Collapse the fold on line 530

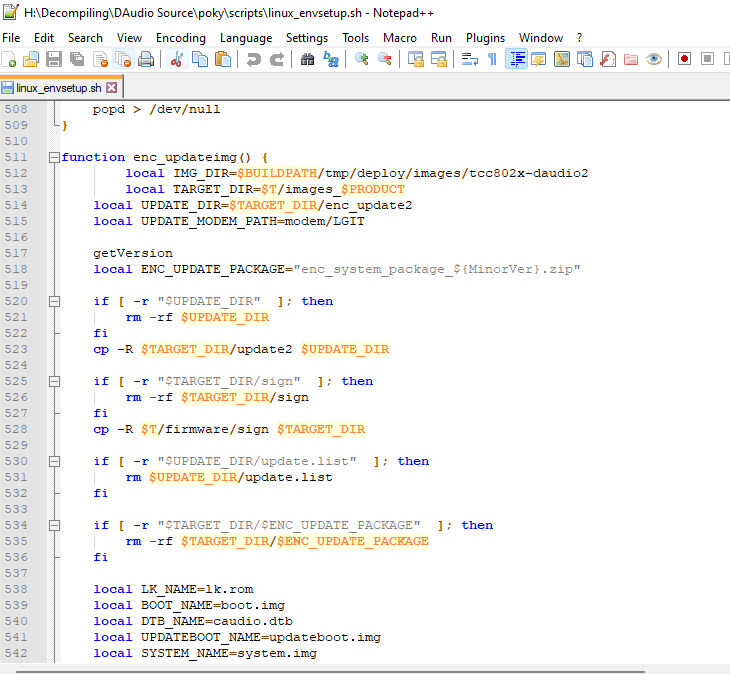(x=54, y=461)
